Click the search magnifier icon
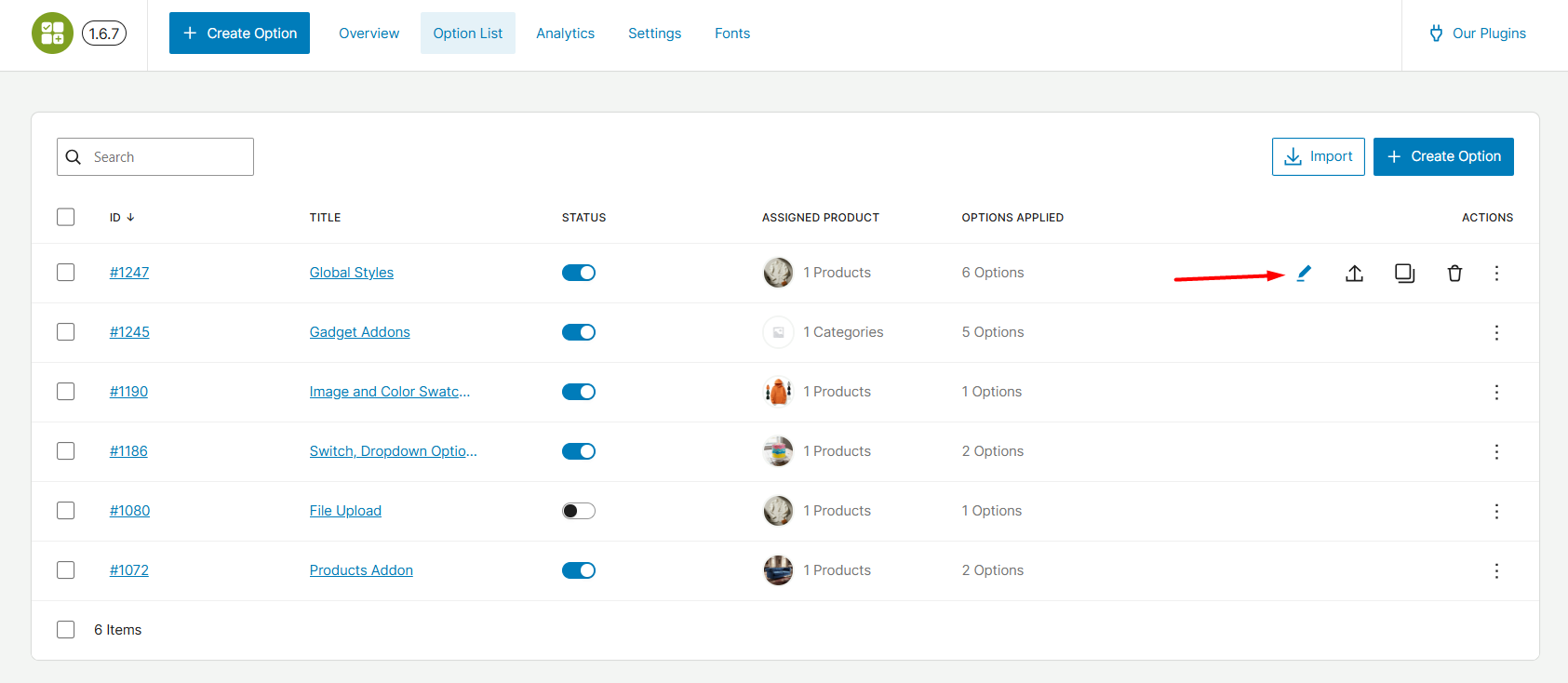The width and height of the screenshot is (1568, 683). point(74,157)
